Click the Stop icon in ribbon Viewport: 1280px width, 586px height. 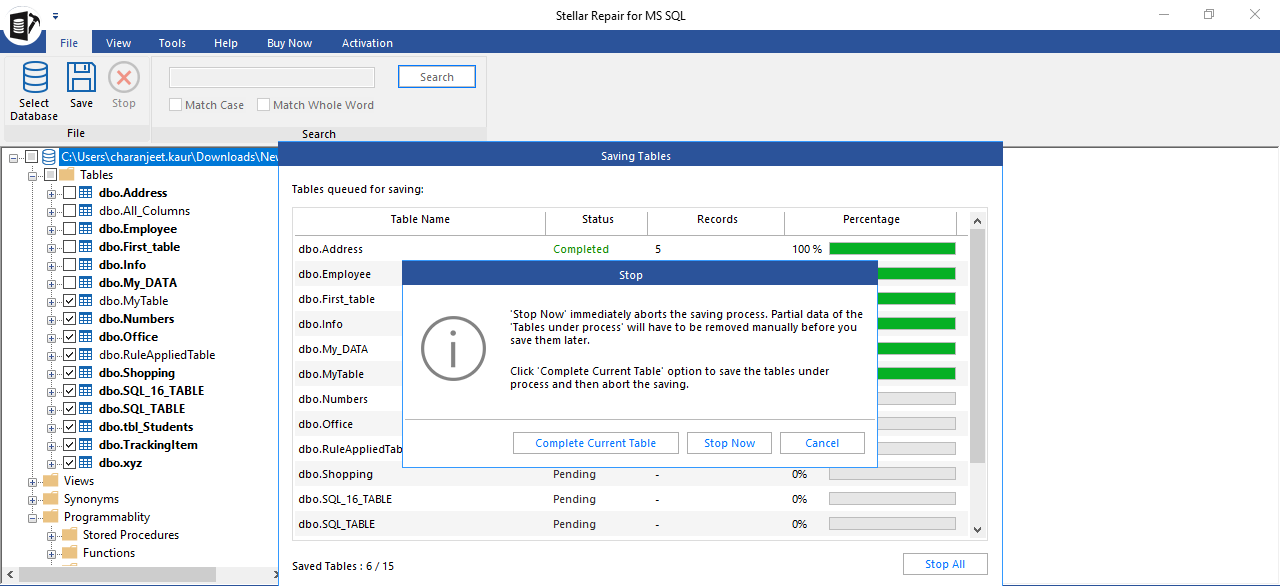click(x=124, y=78)
